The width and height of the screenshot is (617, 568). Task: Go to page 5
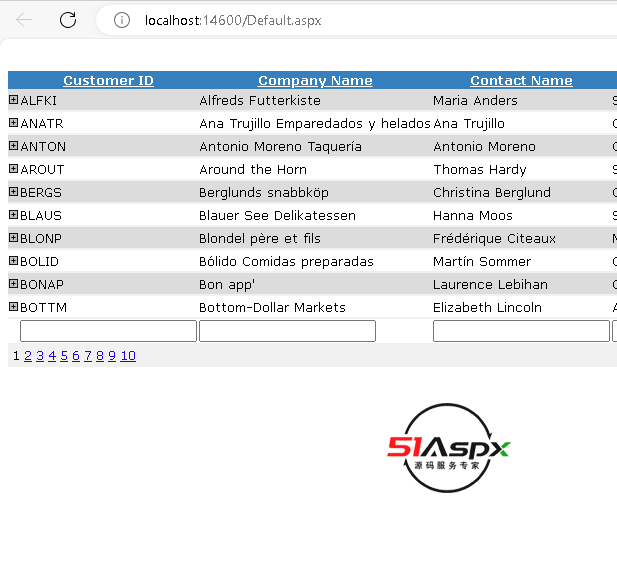(64, 356)
